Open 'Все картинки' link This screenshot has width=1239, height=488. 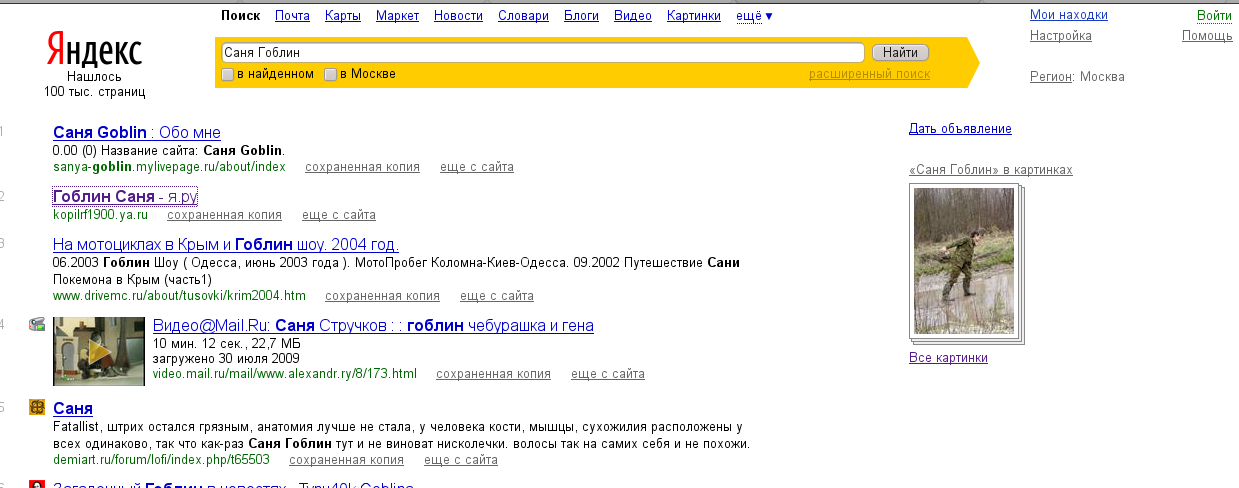coord(948,358)
